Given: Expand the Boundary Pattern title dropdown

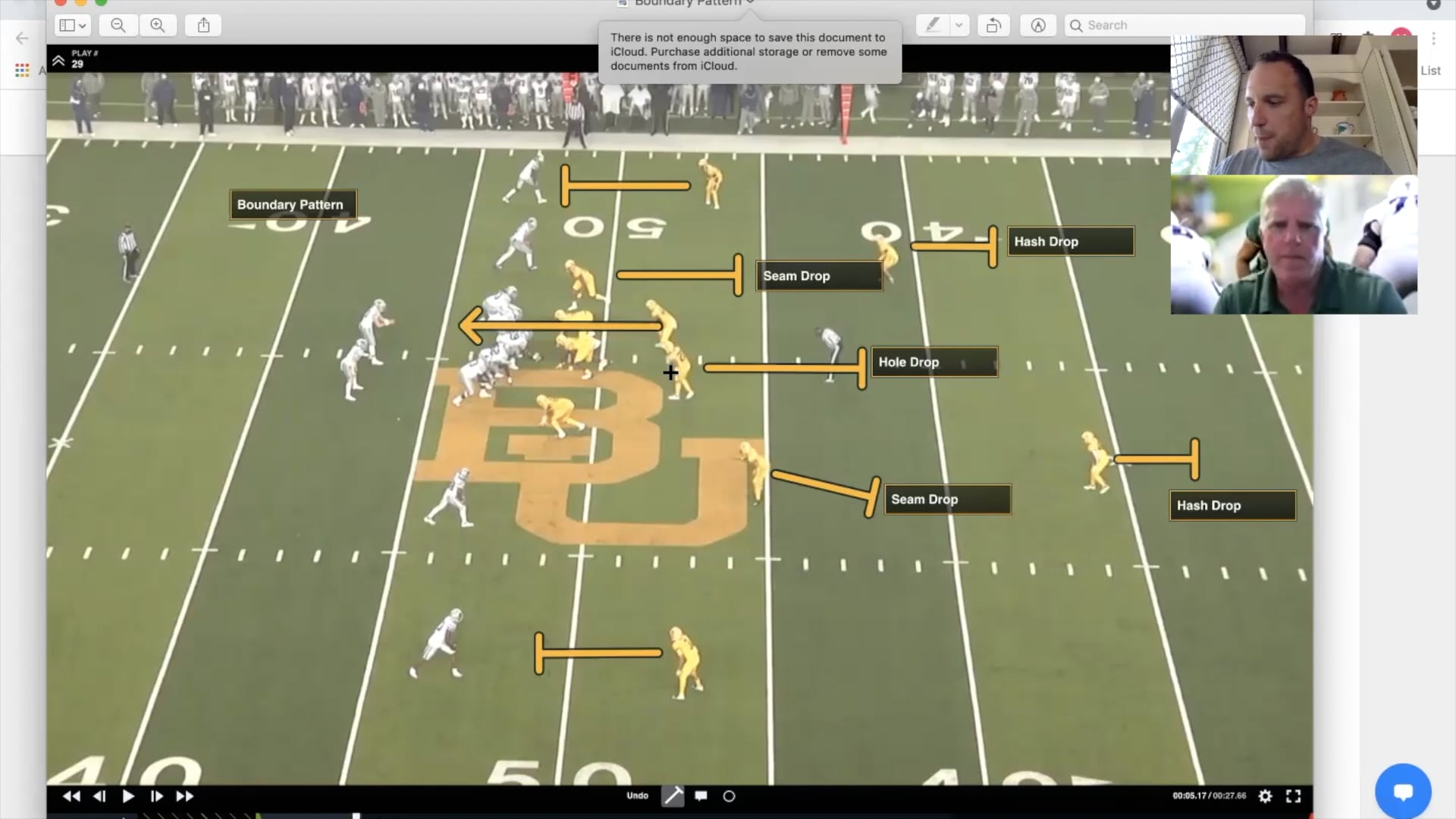Looking at the screenshot, I should pos(750,3).
